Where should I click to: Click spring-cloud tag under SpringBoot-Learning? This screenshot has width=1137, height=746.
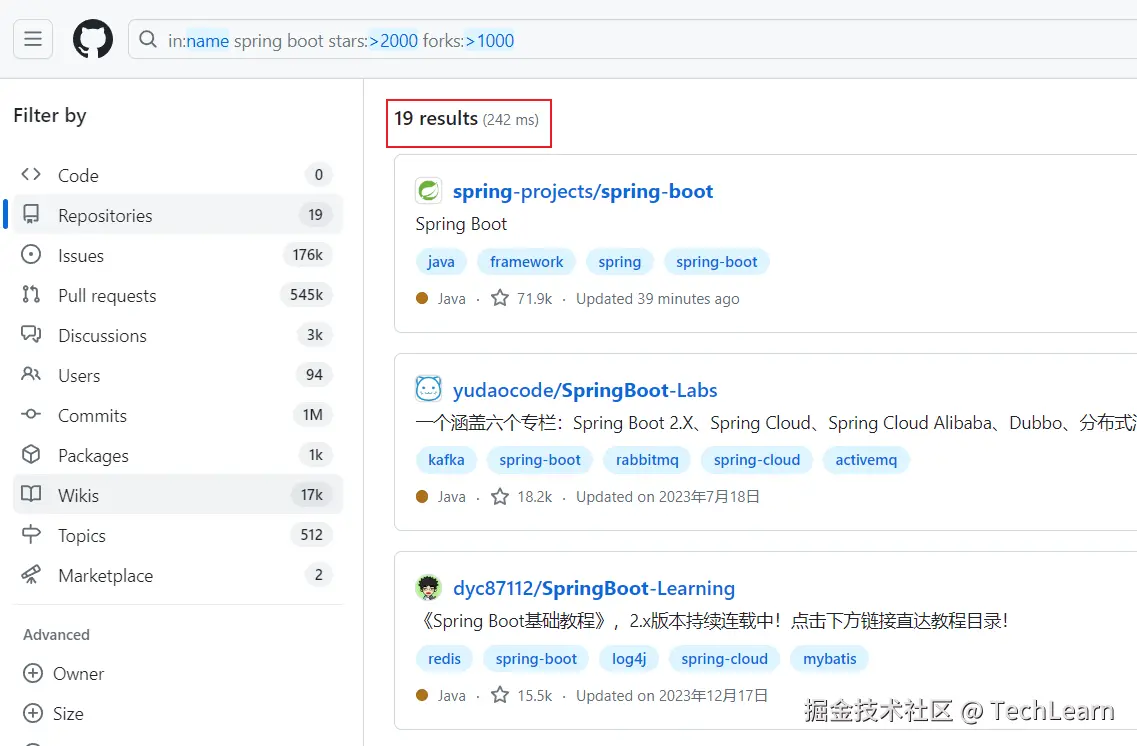[724, 658]
